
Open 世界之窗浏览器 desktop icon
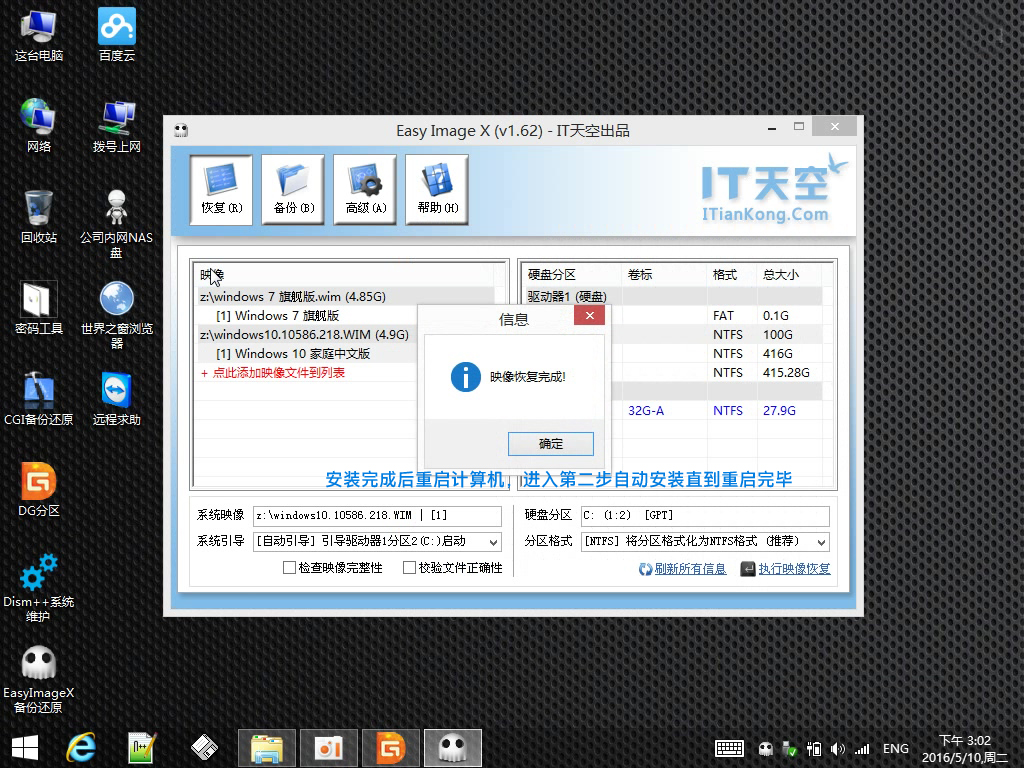click(x=117, y=315)
